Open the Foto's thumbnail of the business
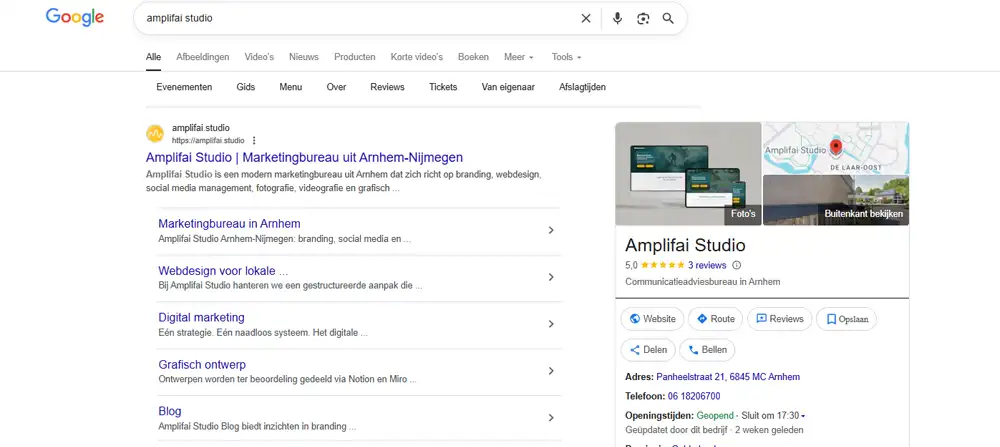The width and height of the screenshot is (1000, 447). tap(688, 174)
